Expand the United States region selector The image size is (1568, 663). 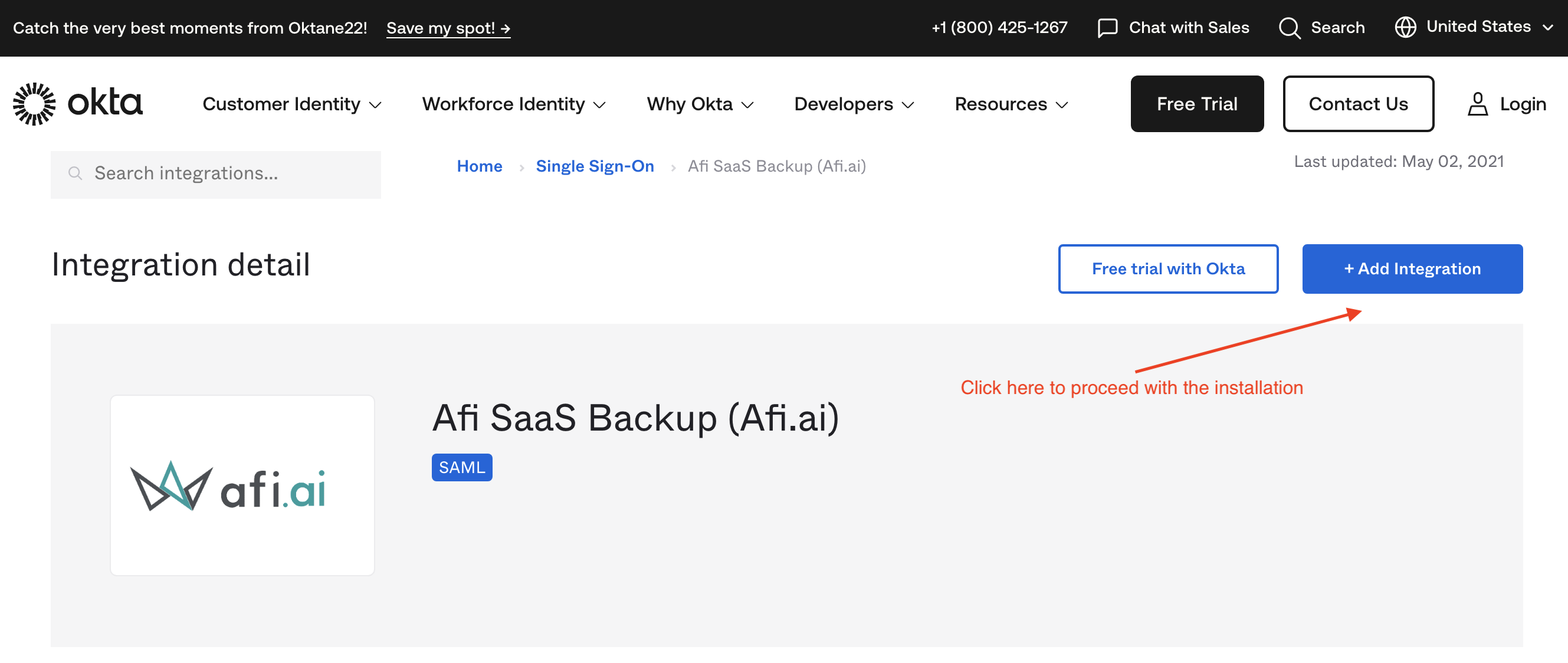click(x=1478, y=27)
